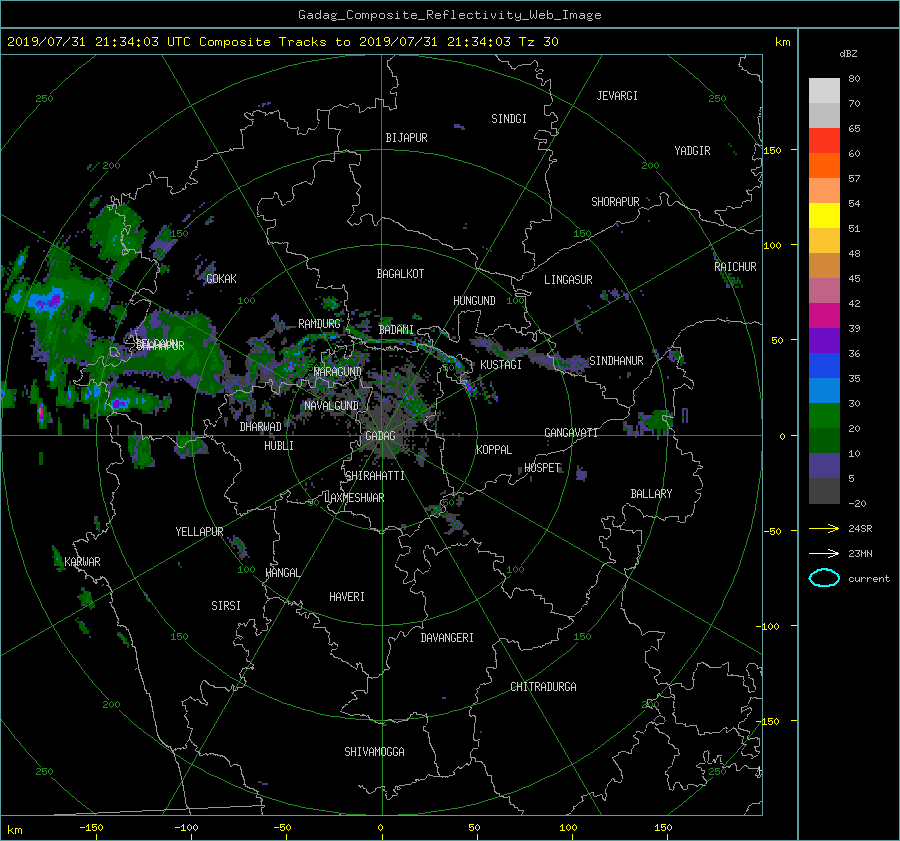Image resolution: width=900 pixels, height=841 pixels.
Task: Click the KARWAR city label
Action: click(82, 562)
